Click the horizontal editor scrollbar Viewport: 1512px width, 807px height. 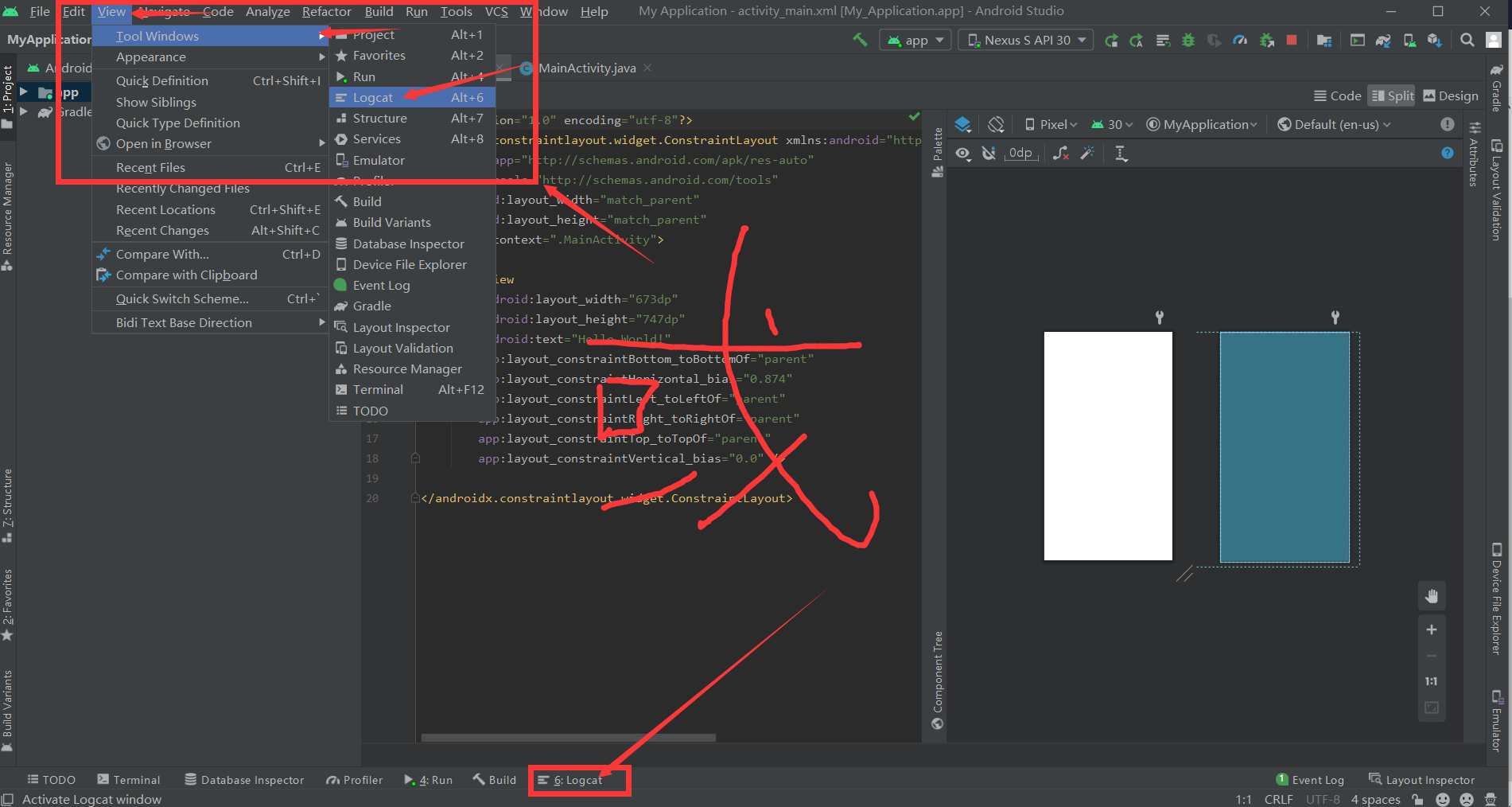point(568,738)
